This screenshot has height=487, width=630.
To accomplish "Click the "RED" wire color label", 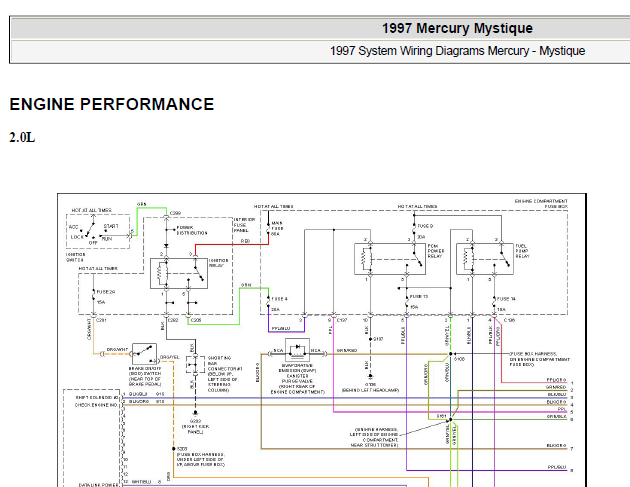I will pos(245,241).
